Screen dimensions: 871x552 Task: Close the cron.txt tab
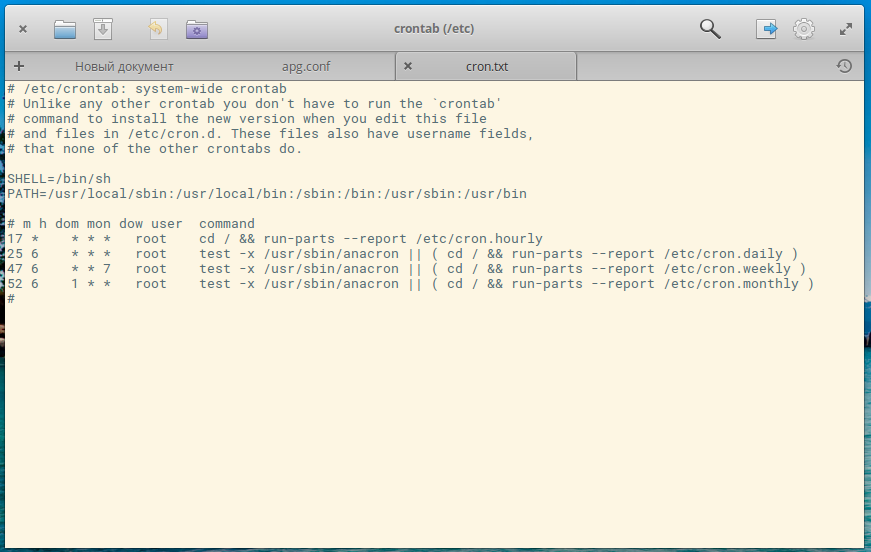[x=407, y=67]
